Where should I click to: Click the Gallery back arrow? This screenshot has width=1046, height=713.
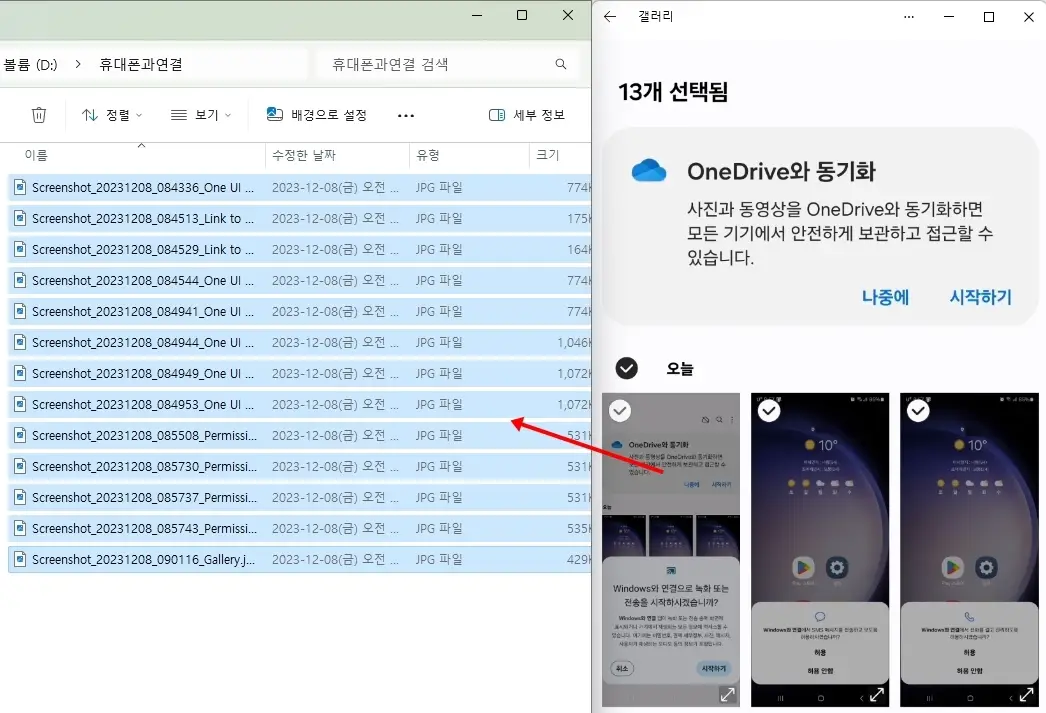click(x=610, y=17)
